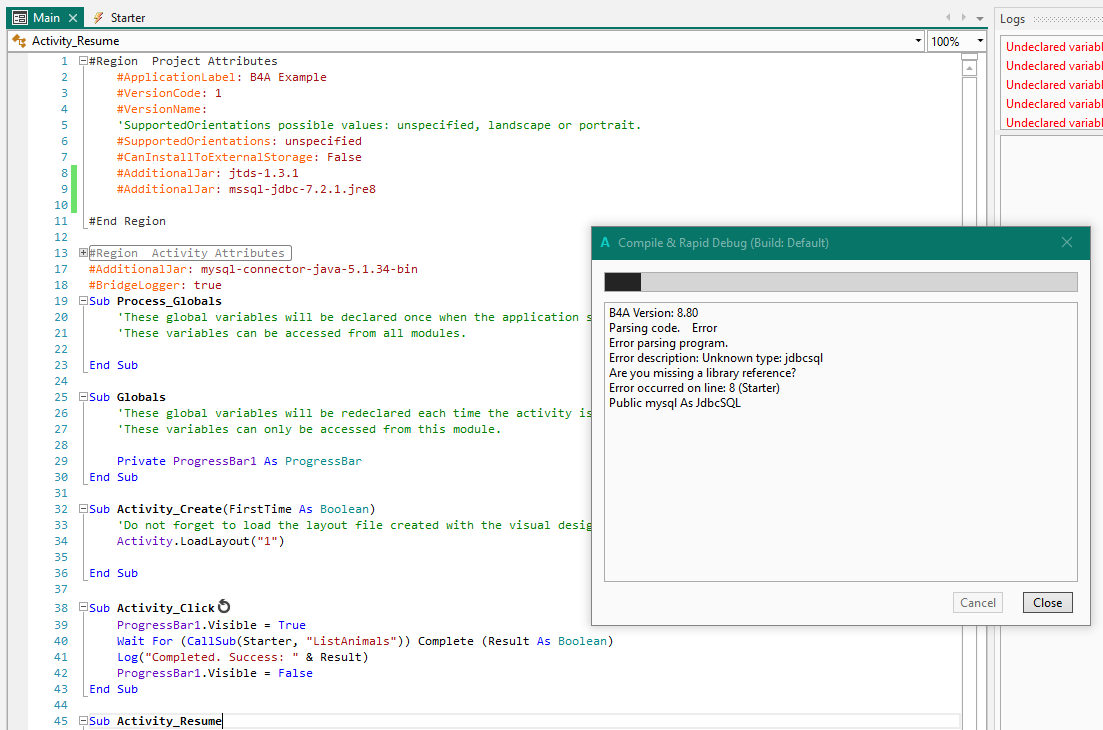Click the left tab-scroll arrow
Screen dimensions: 1103x730
click(x=949, y=18)
